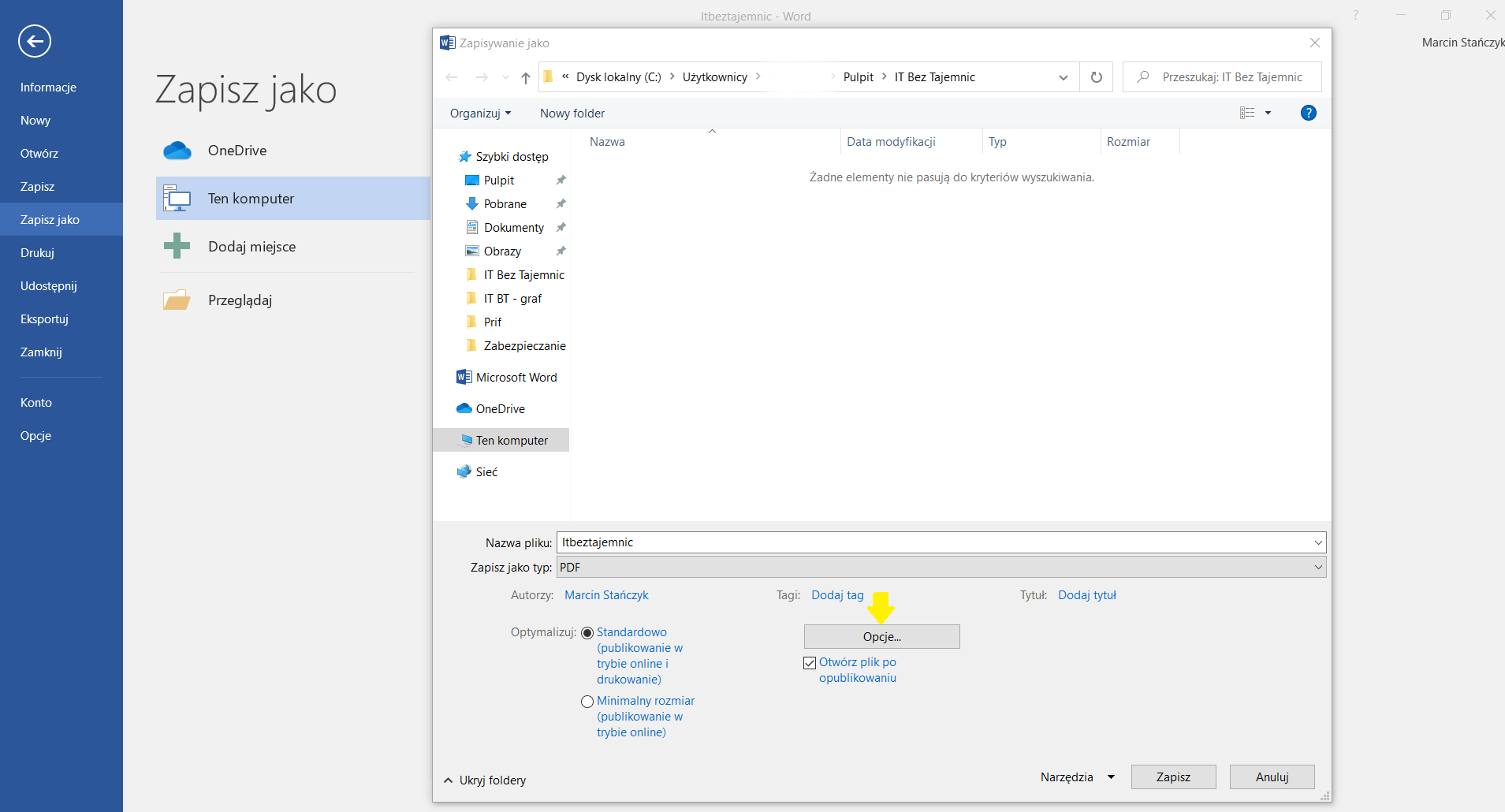Select the Minimalny rozmiar radio button
The width and height of the screenshot is (1505, 812).
587,702
